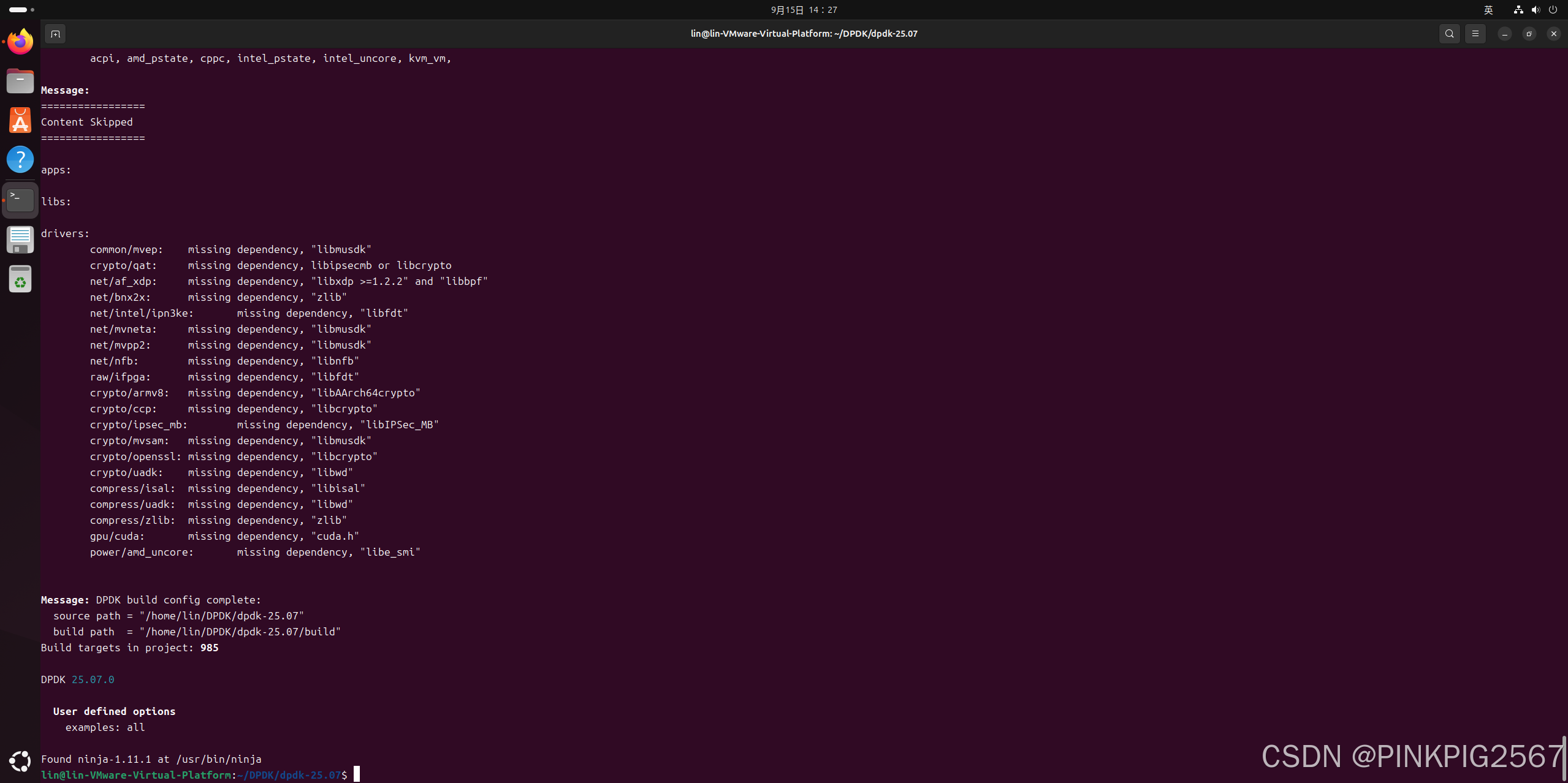The height and width of the screenshot is (783, 1568).
Task: Mute system volume via the speaker icon
Action: tap(1536, 10)
